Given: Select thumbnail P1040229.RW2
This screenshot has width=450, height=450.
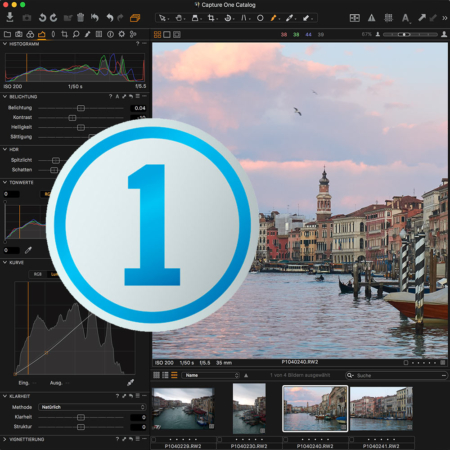Looking at the screenshot, I should click(183, 409).
